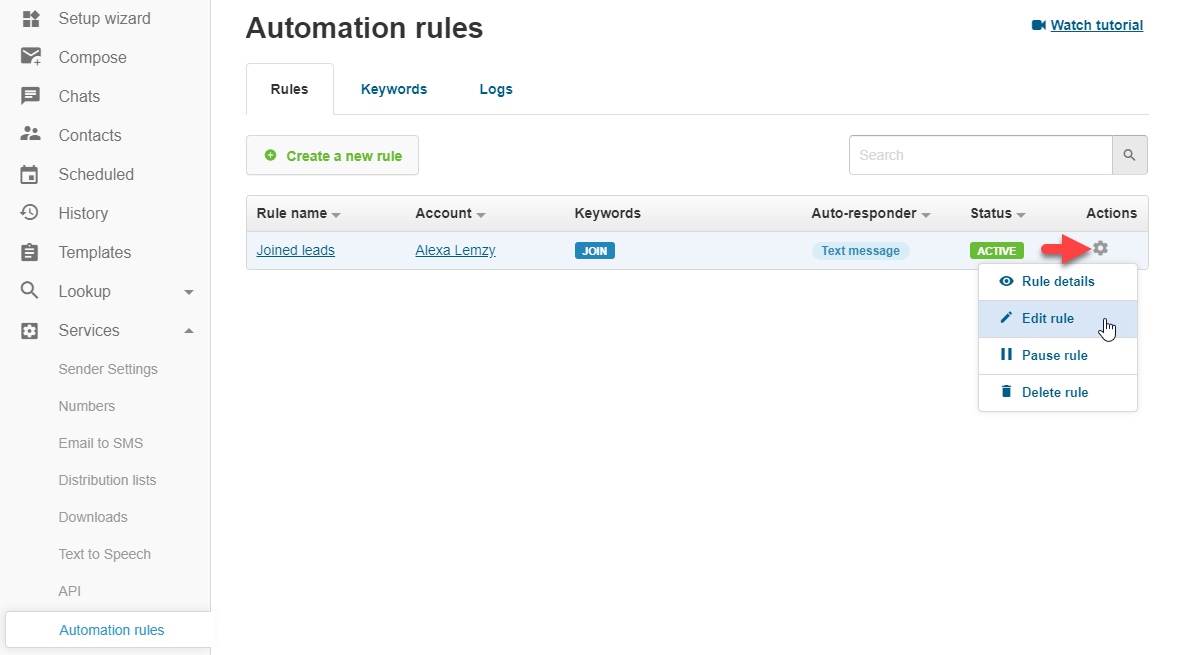This screenshot has height=655, width=1182.
Task: Open Scheduled in sidebar
Action: pos(96,174)
